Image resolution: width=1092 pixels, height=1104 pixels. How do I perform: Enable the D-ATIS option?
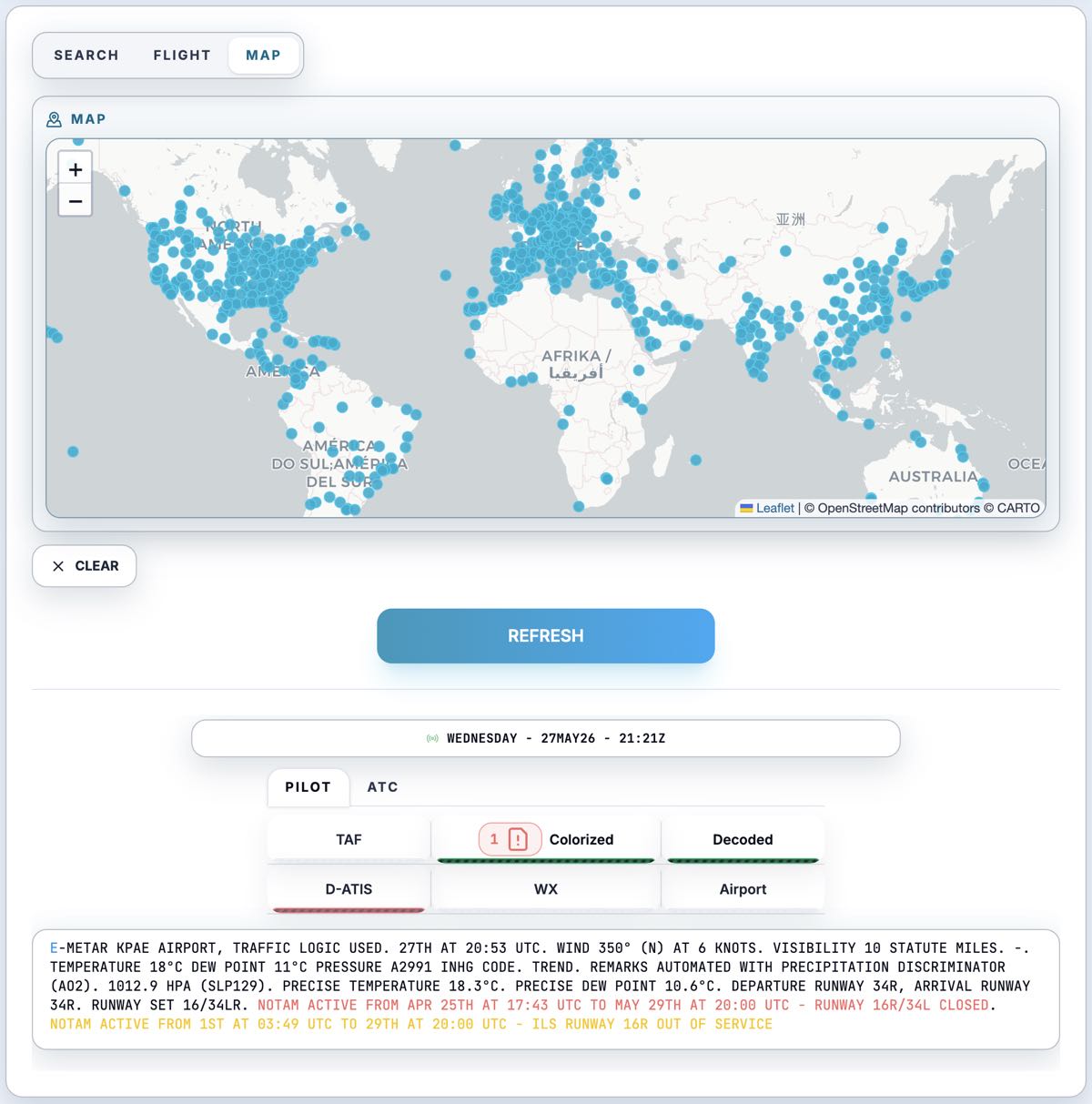tap(349, 889)
